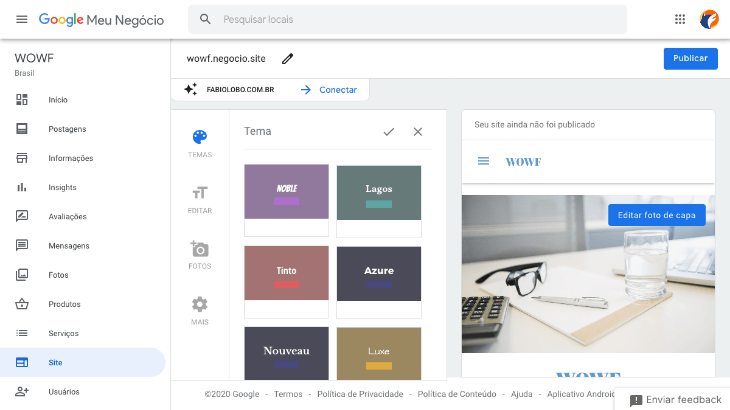The width and height of the screenshot is (730, 410).
Task: Close the Tema panel
Action: [418, 132]
